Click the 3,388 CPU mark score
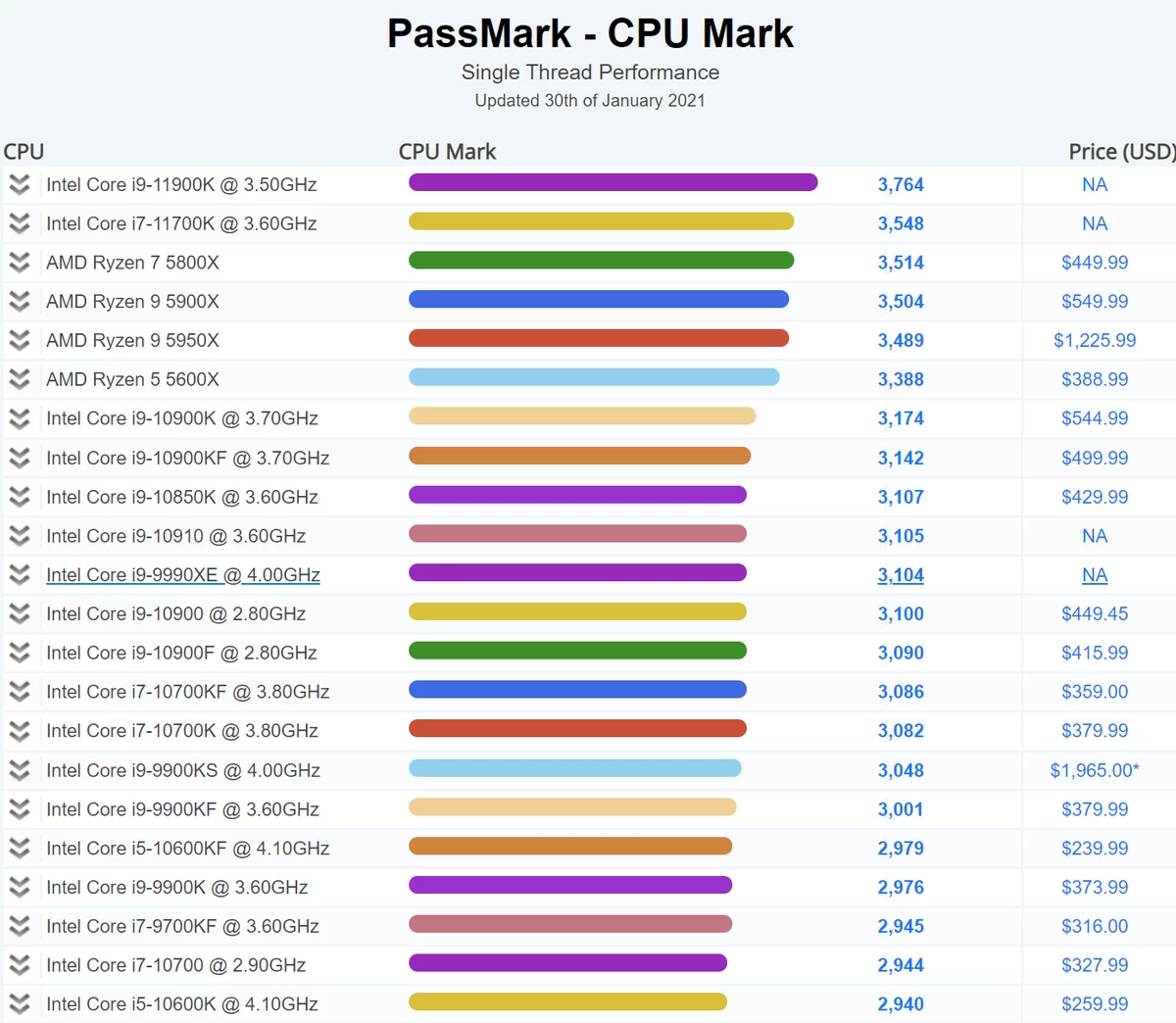Screen dimensions: 1176x1023 point(901,379)
